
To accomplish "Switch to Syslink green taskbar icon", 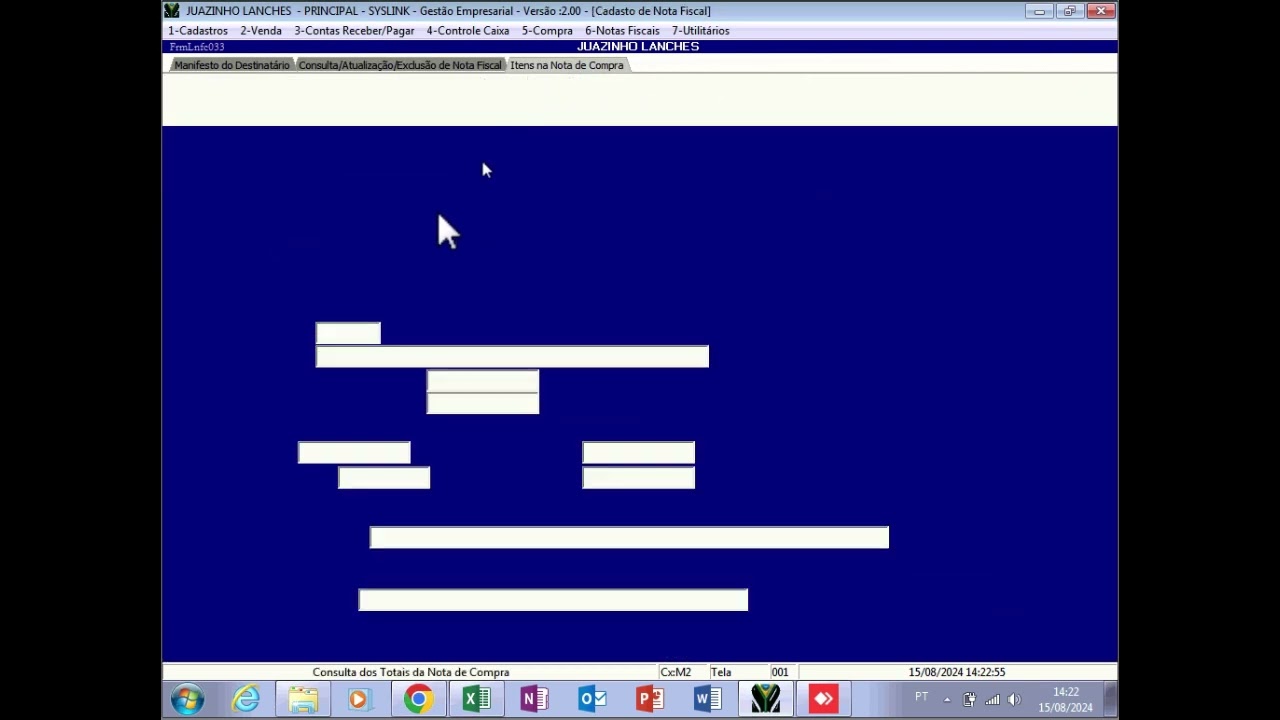I will pos(765,699).
